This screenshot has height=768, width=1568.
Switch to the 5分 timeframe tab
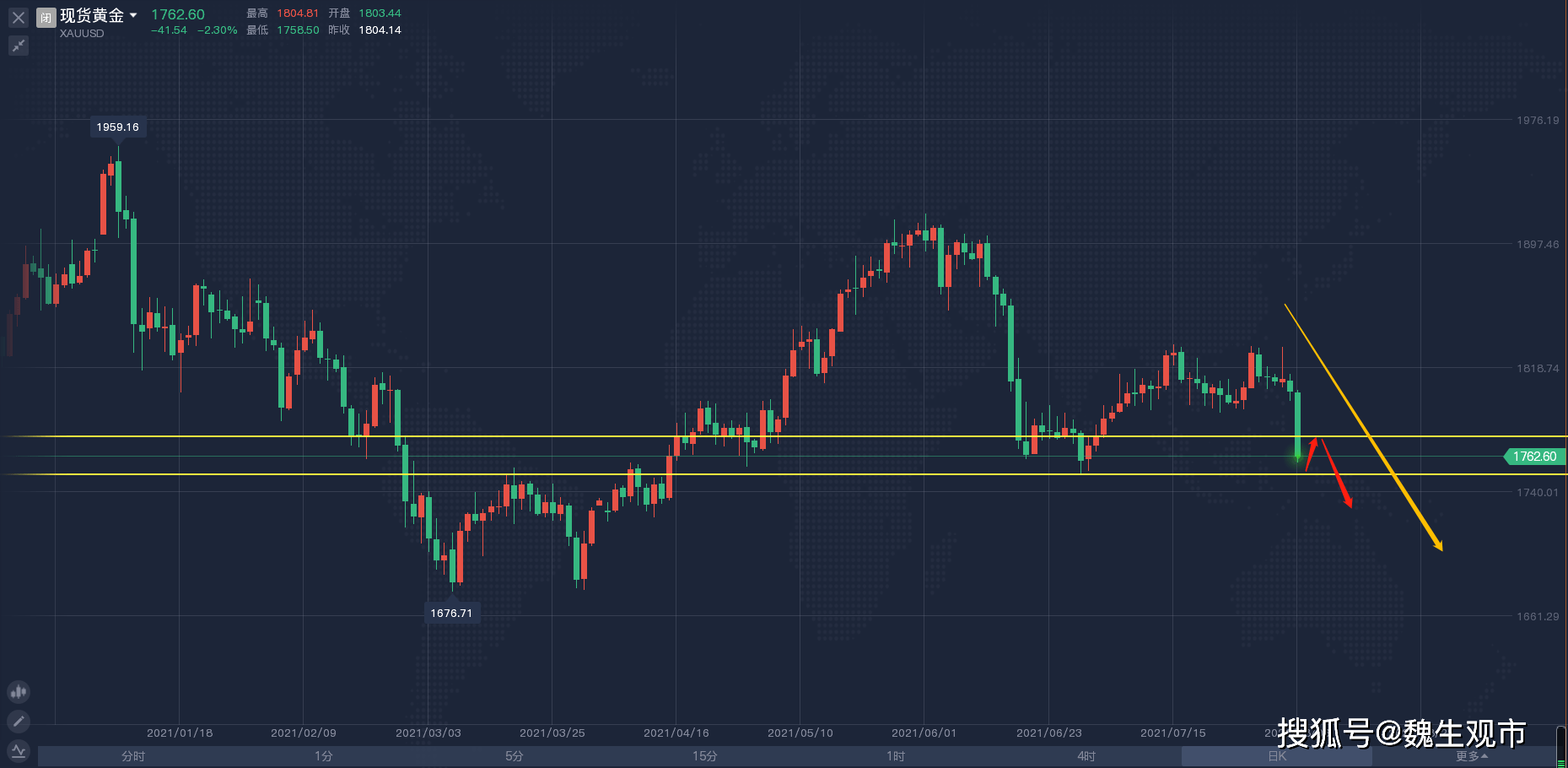click(515, 756)
